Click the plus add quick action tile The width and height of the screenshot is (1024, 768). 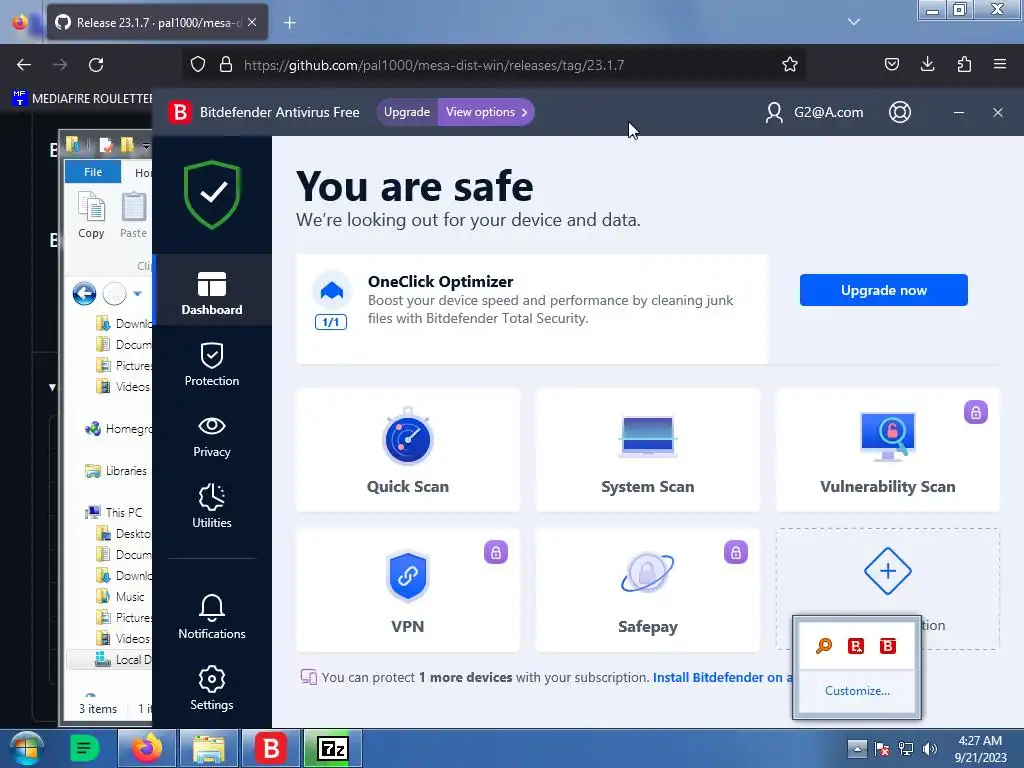[x=887, y=571]
